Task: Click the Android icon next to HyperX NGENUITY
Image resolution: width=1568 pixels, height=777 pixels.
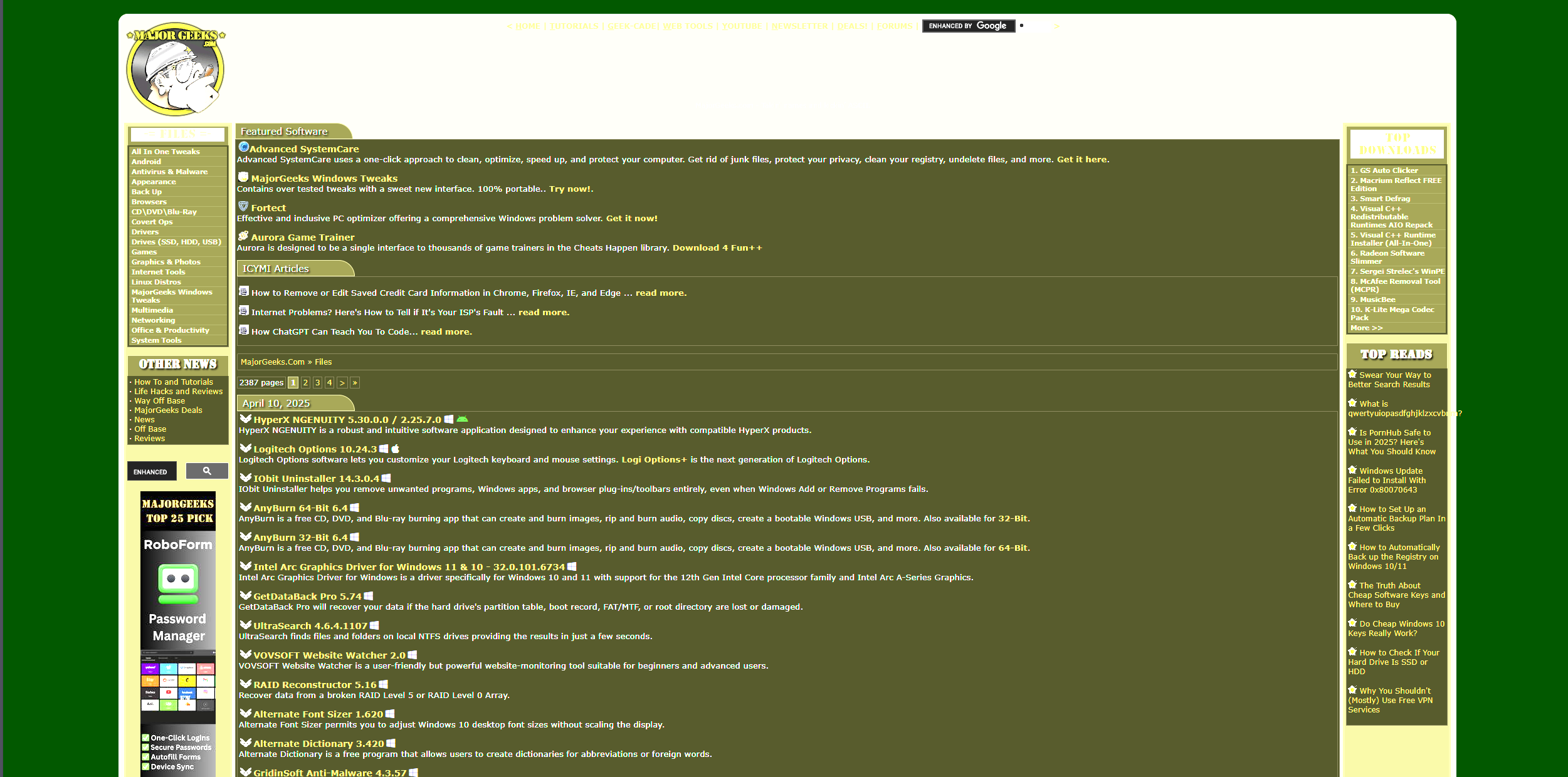Action: [x=462, y=419]
